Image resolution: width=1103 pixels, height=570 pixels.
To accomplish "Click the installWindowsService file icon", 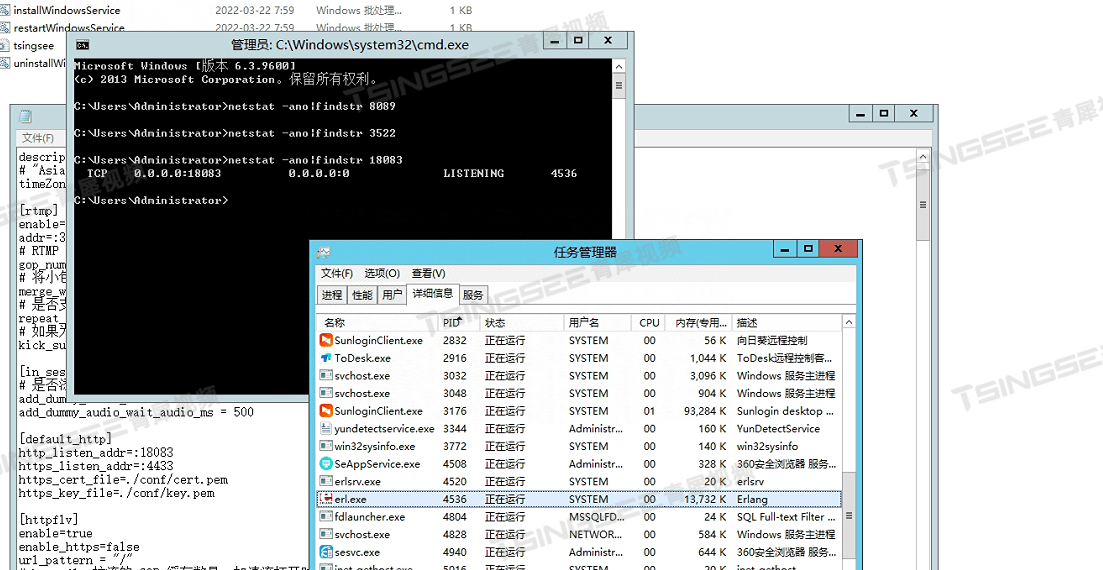I will pyautogui.click(x=6, y=11).
